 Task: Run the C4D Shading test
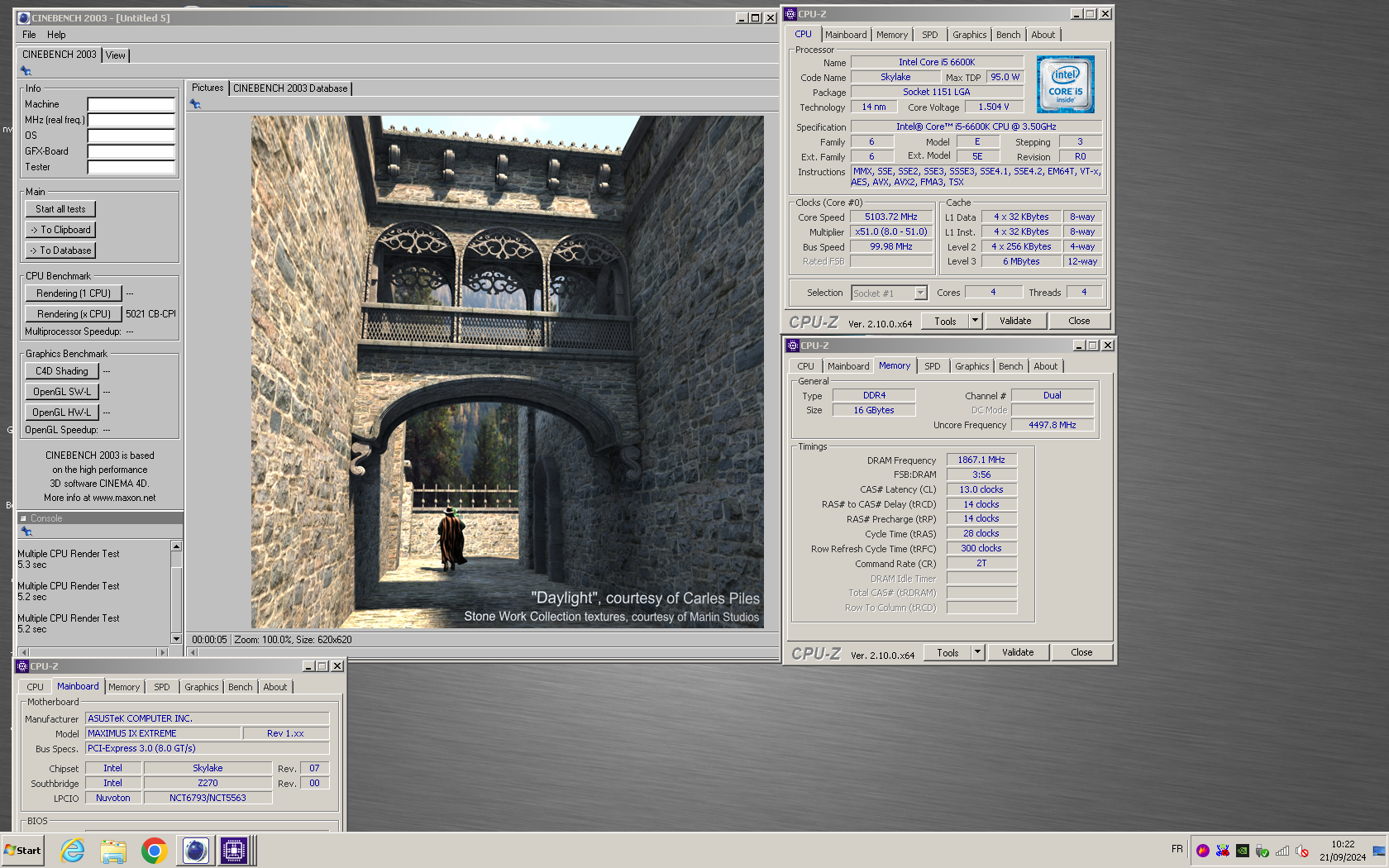tap(62, 371)
